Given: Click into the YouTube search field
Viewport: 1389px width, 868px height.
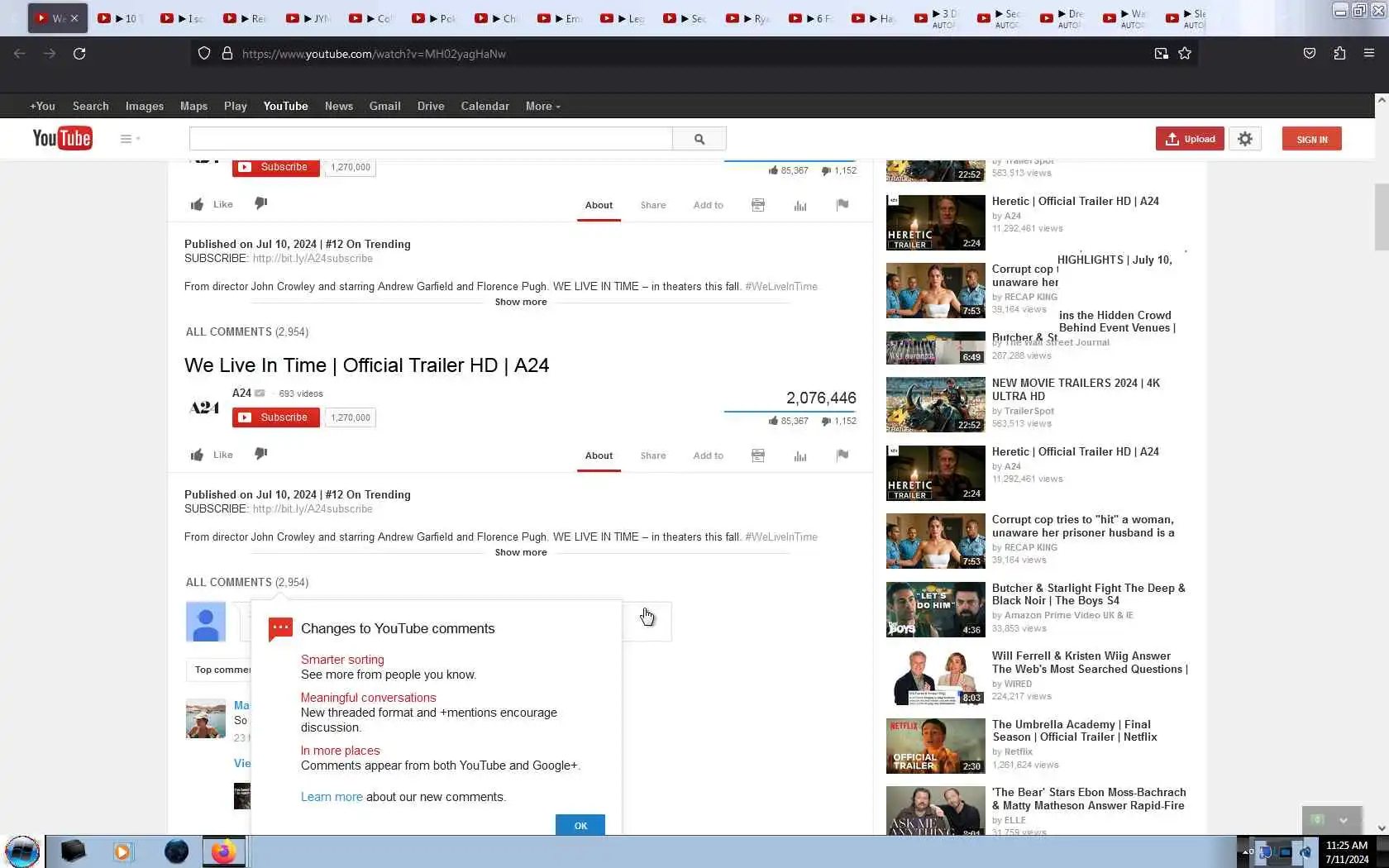Looking at the screenshot, I should click(431, 139).
